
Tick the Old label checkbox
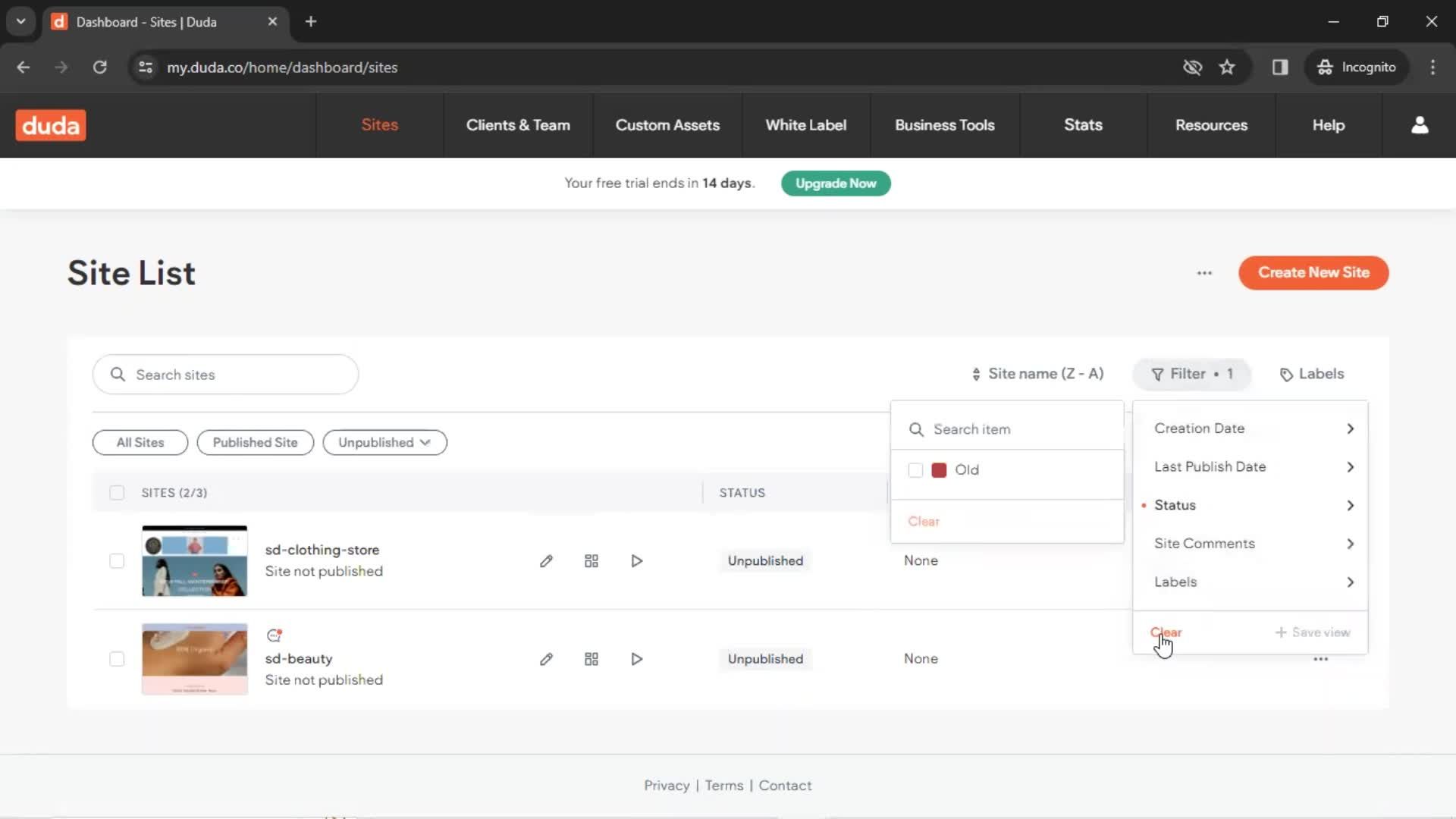[x=915, y=470]
